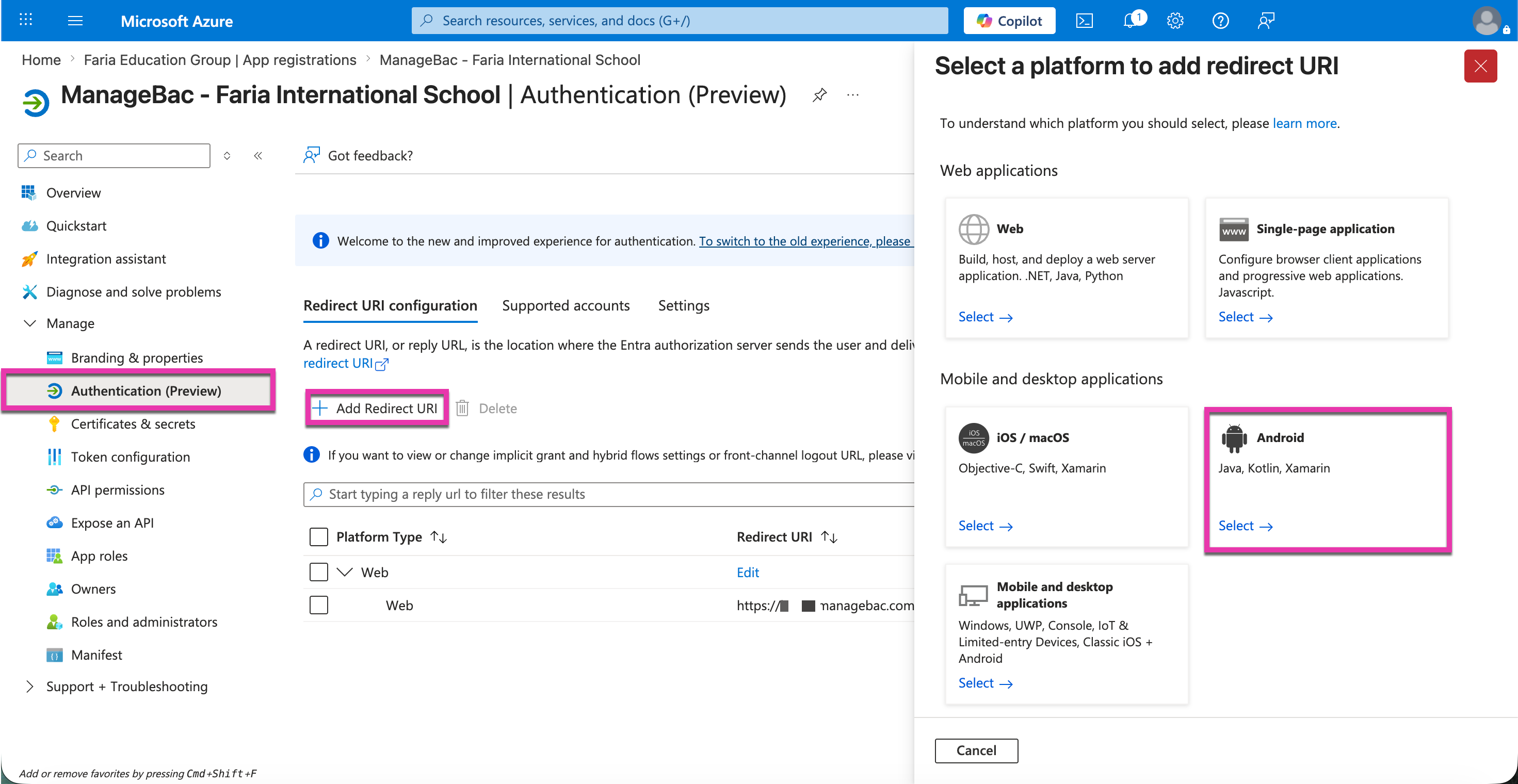Screen dimensions: 1518x784
Task: Collapse the Web platform group chevron
Action: pyautogui.click(x=345, y=572)
